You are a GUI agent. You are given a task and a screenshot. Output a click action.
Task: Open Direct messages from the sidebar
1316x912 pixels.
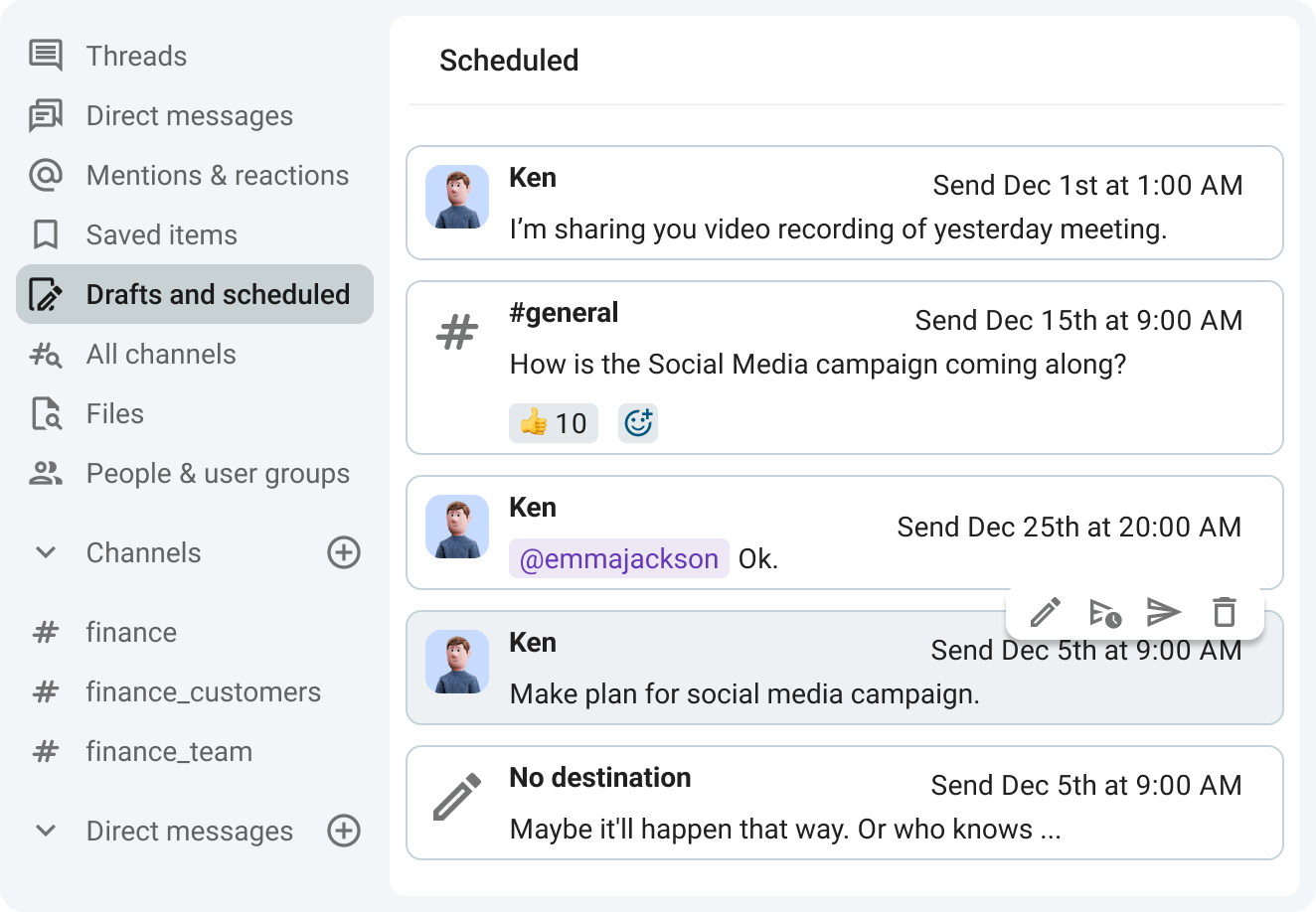(190, 115)
